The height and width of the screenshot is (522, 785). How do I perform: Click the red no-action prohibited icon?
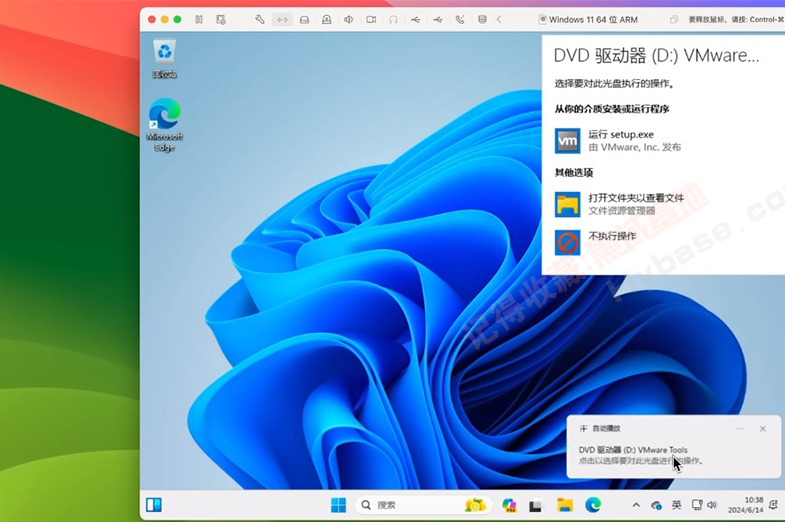pyautogui.click(x=567, y=242)
